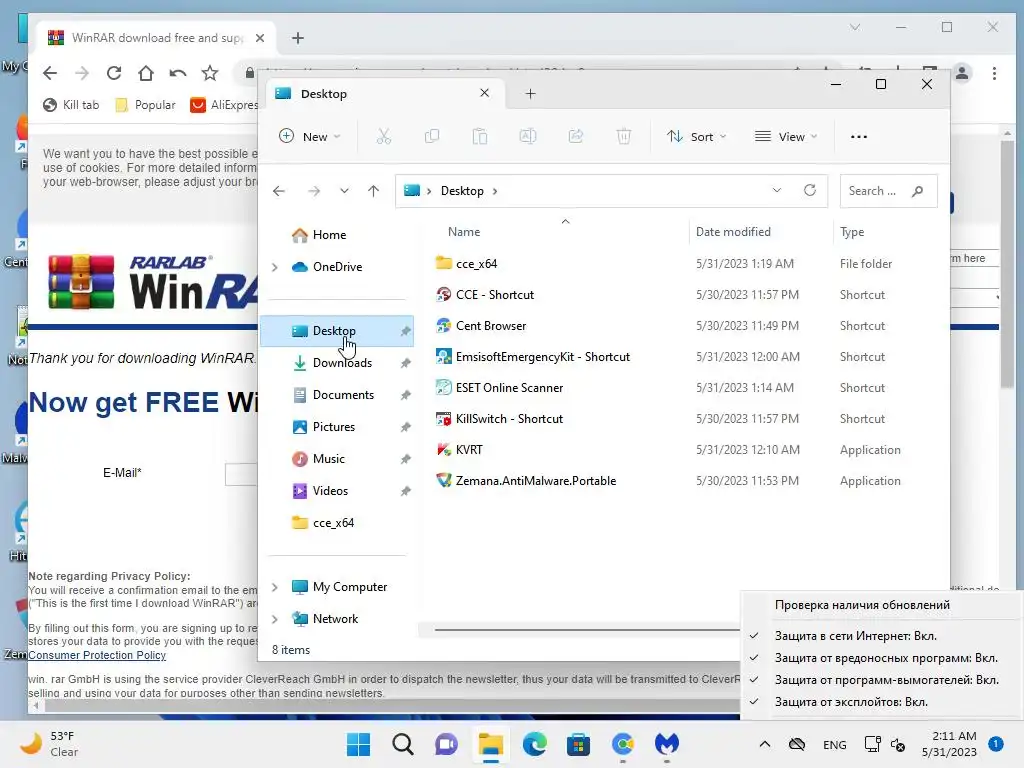Go back in File Explorer navigation
The width and height of the screenshot is (1024, 768).
click(x=279, y=191)
